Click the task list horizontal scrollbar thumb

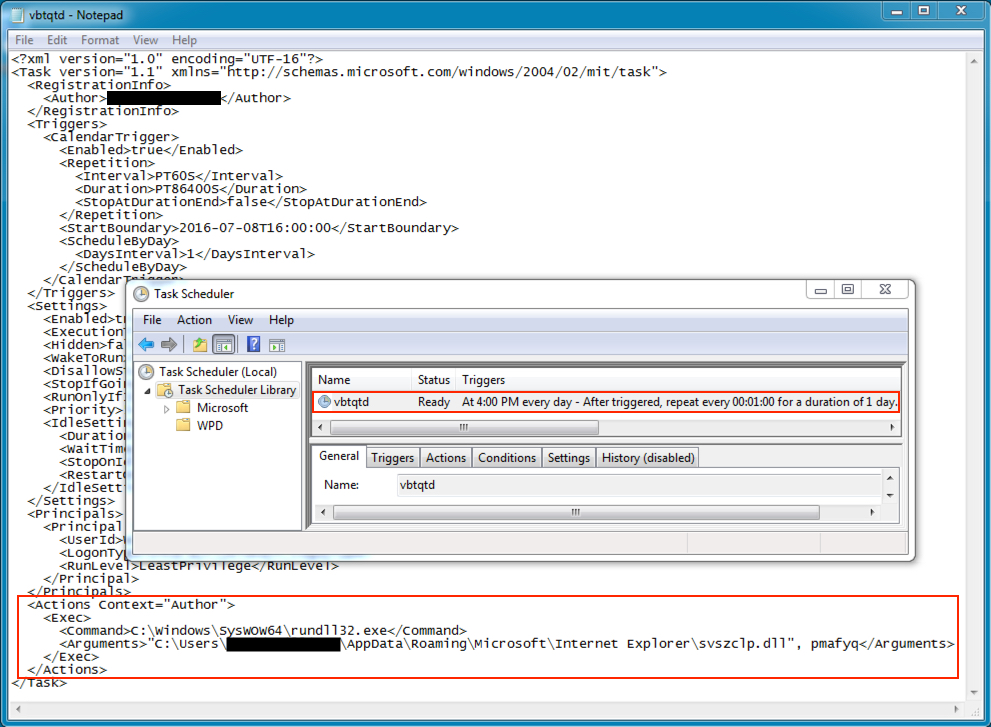[x=463, y=427]
